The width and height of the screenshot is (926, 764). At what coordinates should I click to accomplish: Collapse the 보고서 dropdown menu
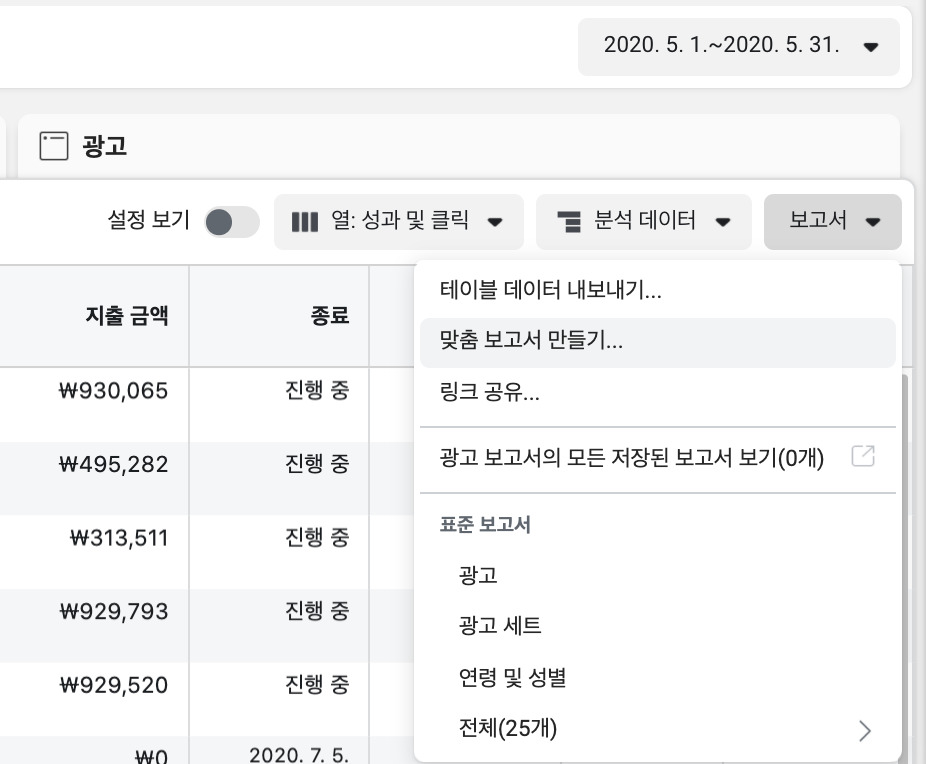[833, 222]
